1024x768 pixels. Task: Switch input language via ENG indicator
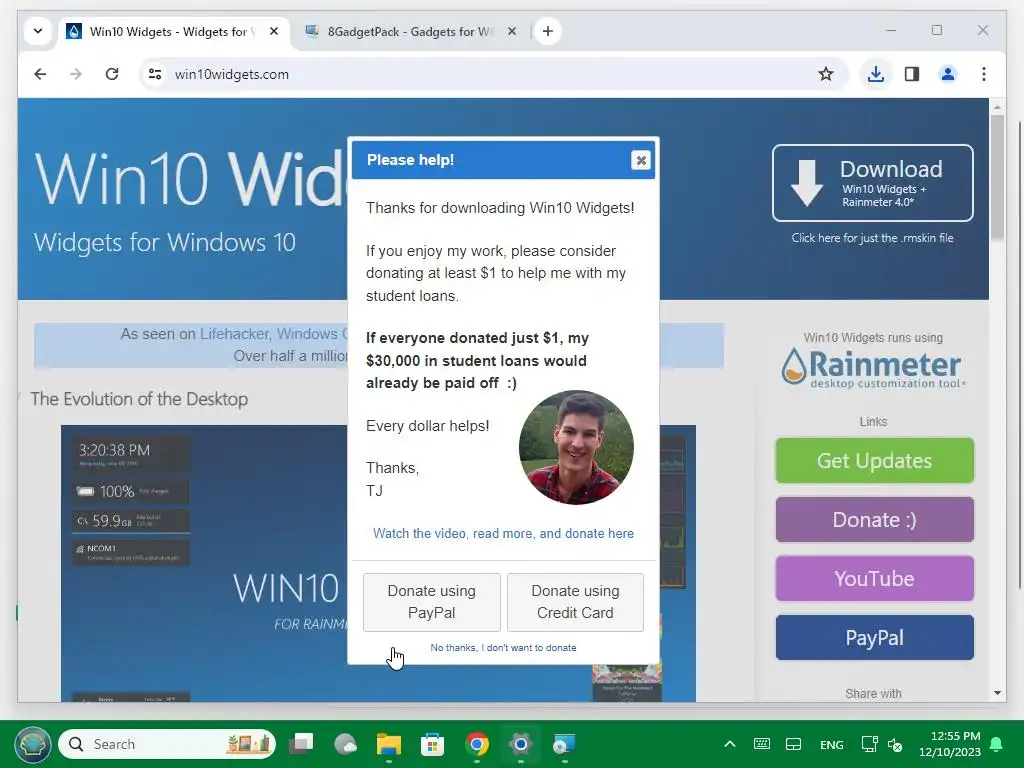click(x=831, y=744)
